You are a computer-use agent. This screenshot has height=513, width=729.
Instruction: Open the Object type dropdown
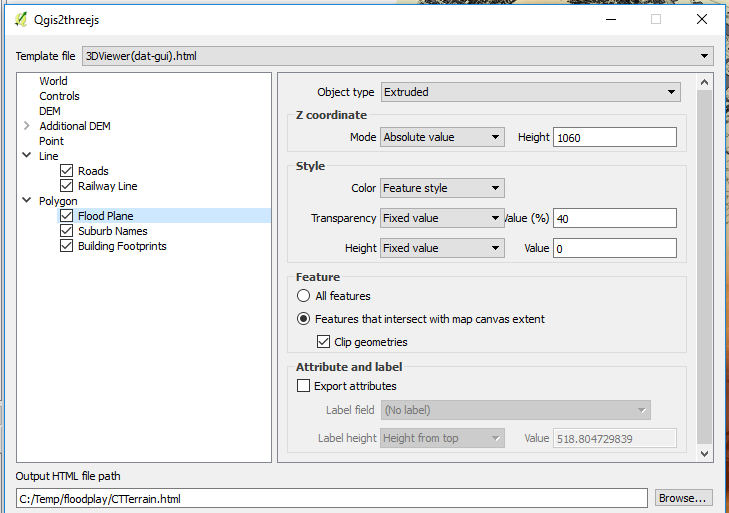pyautogui.click(x=530, y=92)
